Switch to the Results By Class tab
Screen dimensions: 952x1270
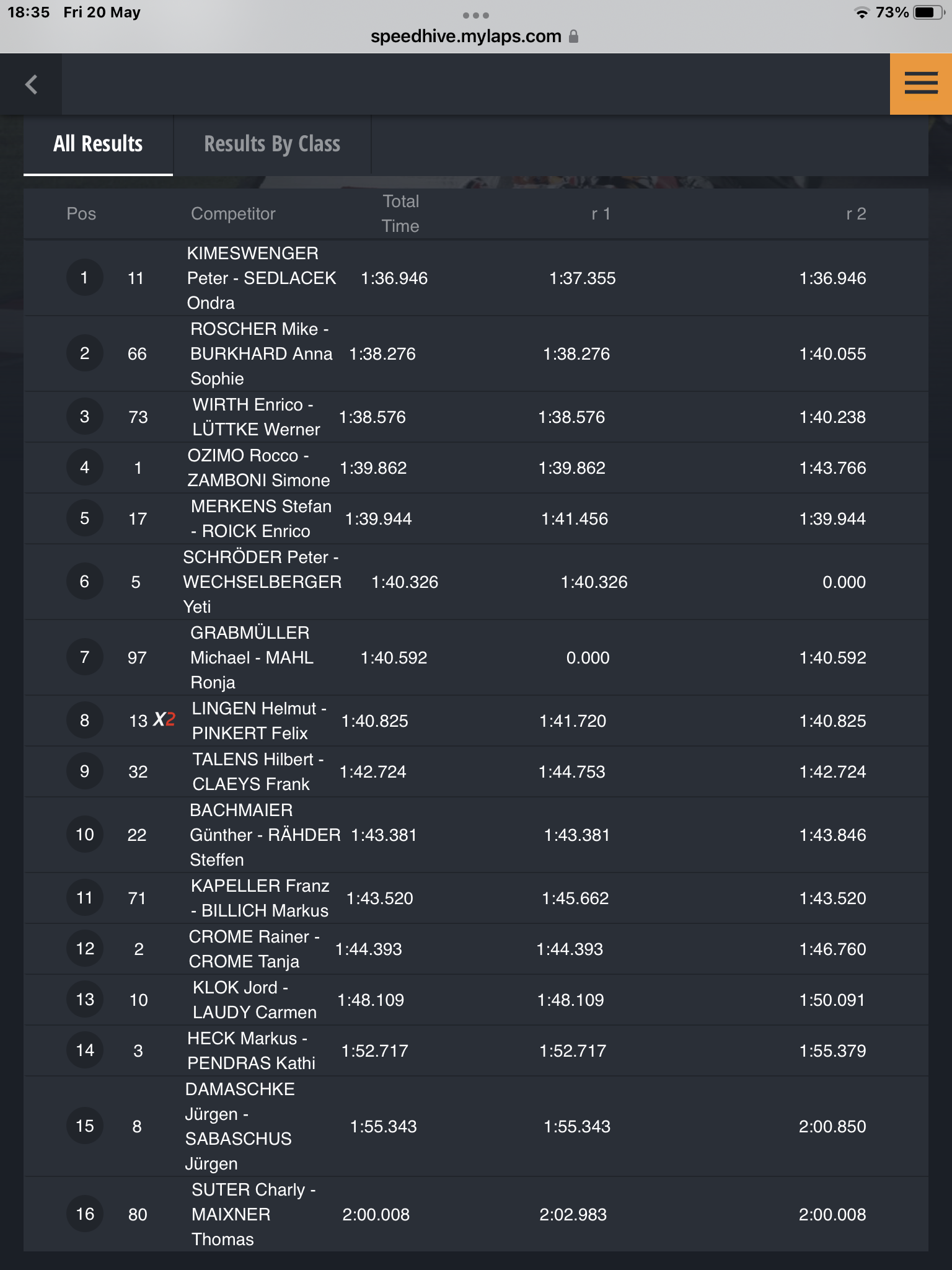coord(272,144)
